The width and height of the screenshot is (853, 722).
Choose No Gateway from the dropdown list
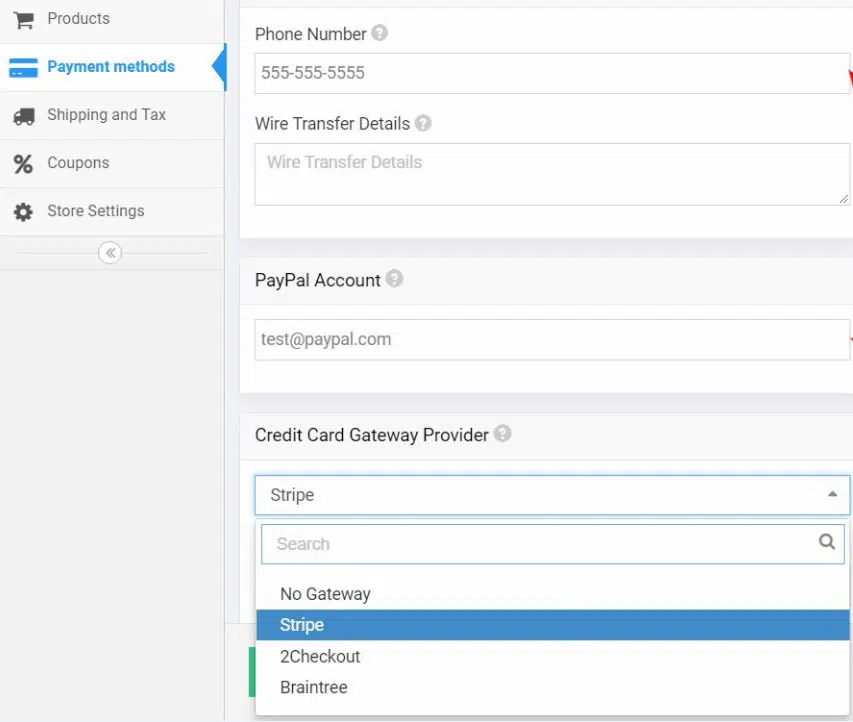click(325, 594)
